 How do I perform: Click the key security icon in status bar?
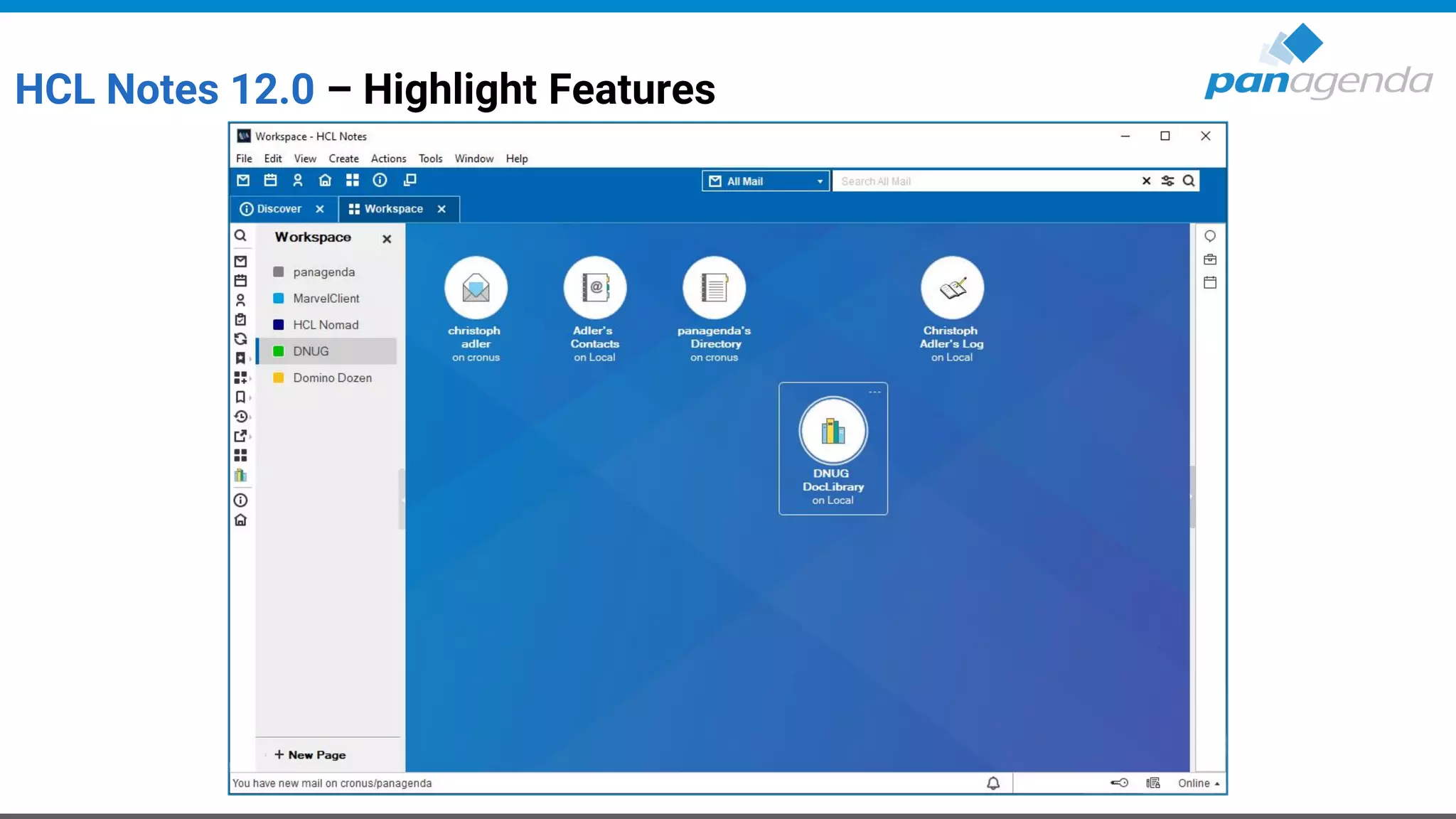[x=1119, y=783]
